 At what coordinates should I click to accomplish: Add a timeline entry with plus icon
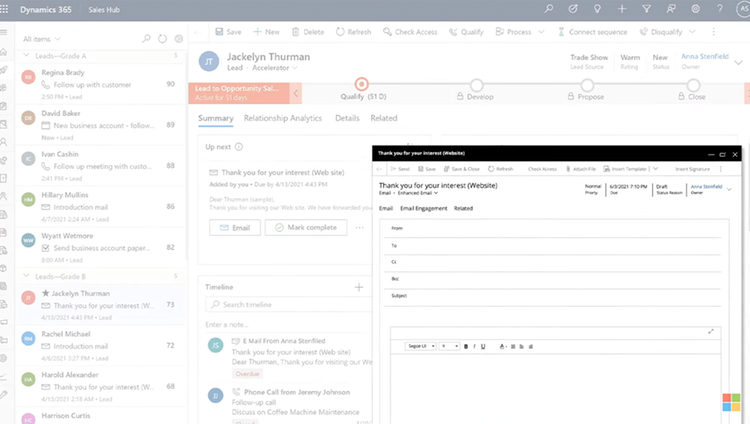pyautogui.click(x=359, y=287)
